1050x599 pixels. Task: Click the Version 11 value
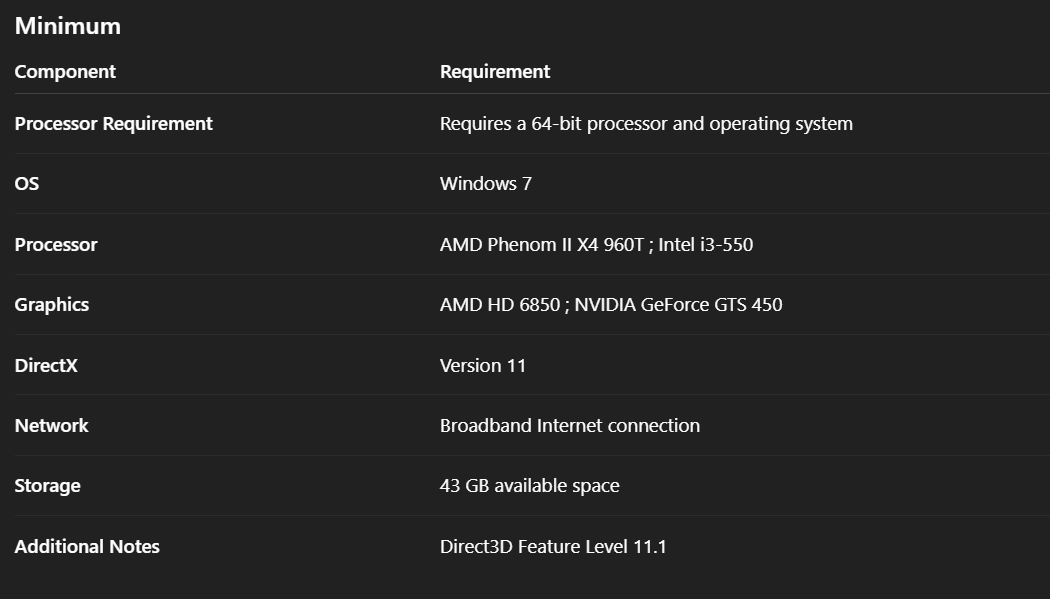[x=482, y=366]
